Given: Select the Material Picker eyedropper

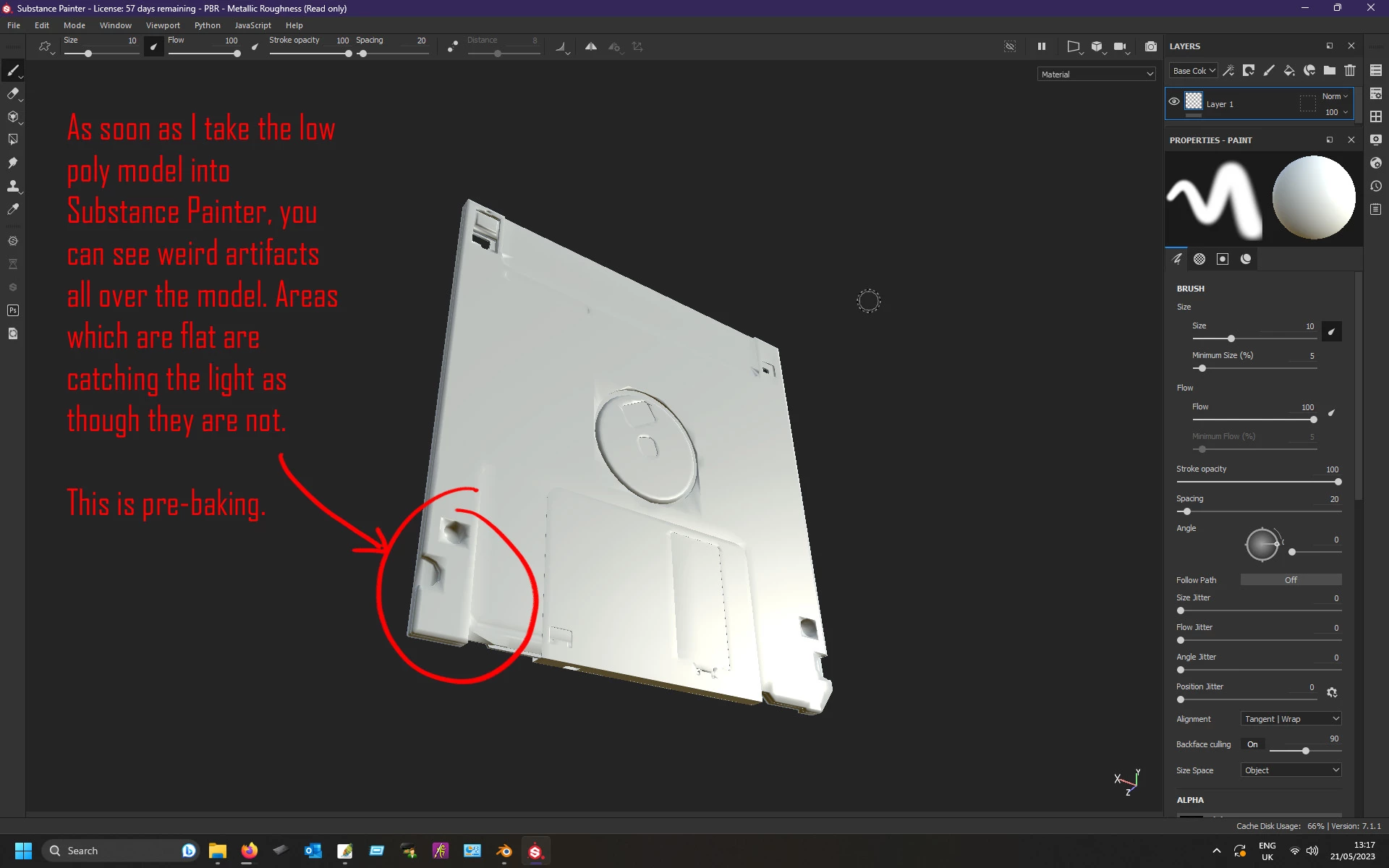Looking at the screenshot, I should pos(12,209).
